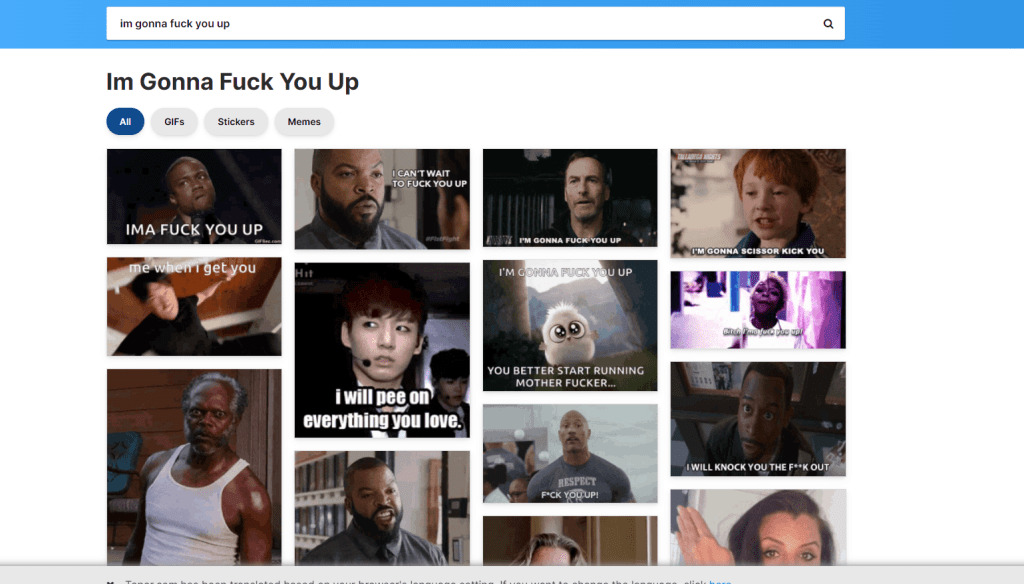Open the "me when I get you" GIF
Image resolution: width=1024 pixels, height=584 pixels.
pos(194,306)
